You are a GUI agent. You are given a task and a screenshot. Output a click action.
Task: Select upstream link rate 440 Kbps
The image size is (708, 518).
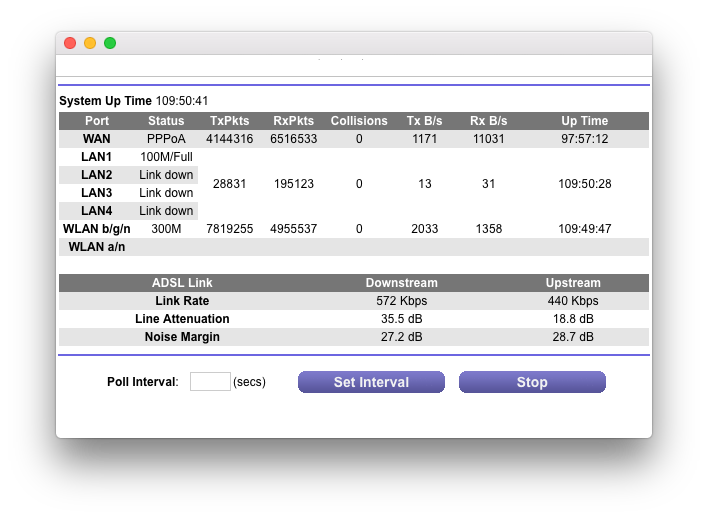coord(573,301)
